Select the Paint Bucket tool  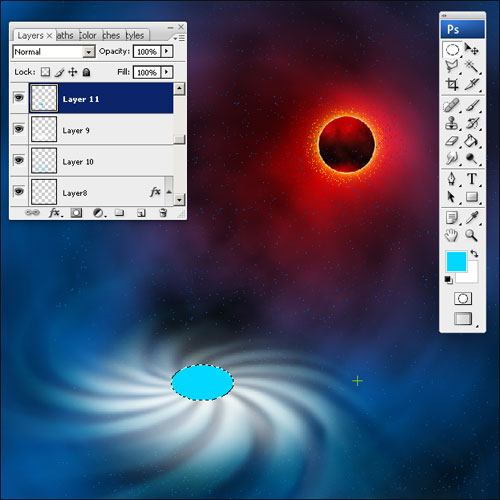[x=472, y=141]
